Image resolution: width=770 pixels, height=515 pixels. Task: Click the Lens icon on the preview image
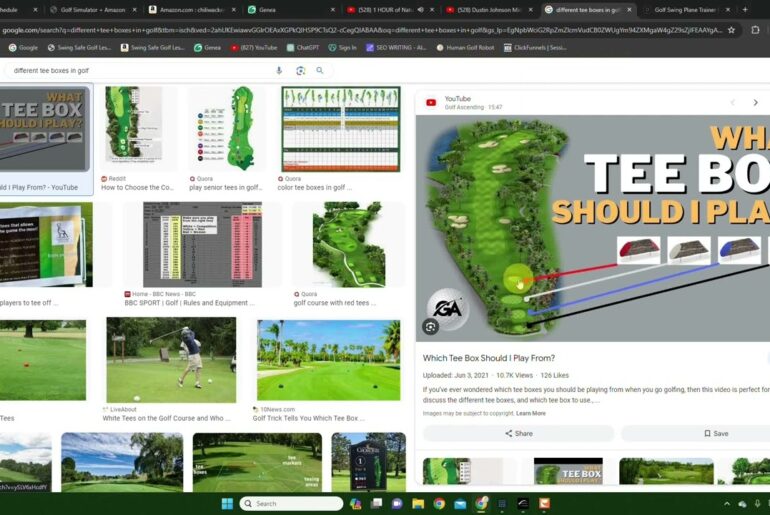tap(431, 326)
